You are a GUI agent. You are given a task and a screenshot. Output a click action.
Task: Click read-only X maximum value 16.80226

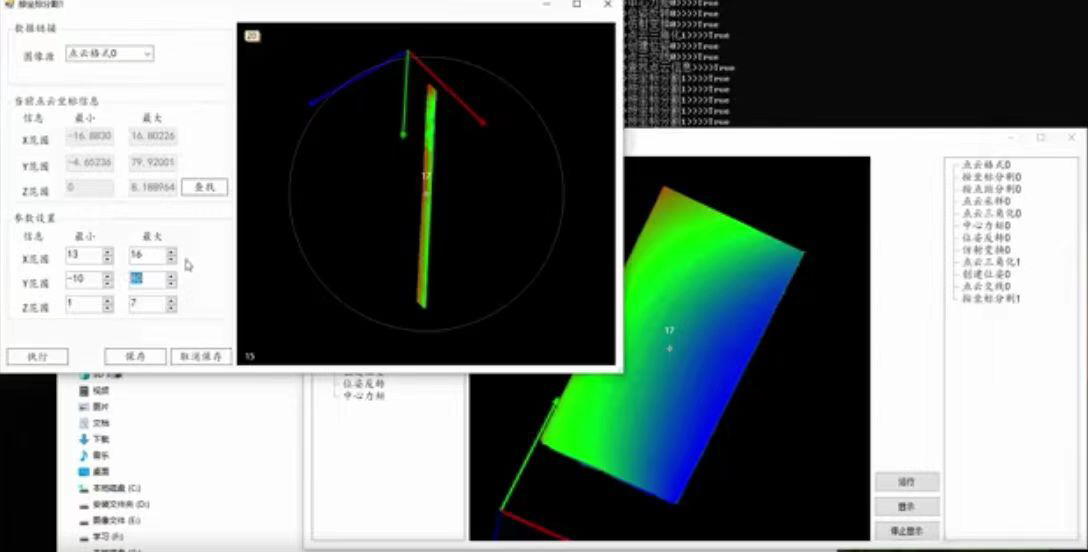pos(153,137)
